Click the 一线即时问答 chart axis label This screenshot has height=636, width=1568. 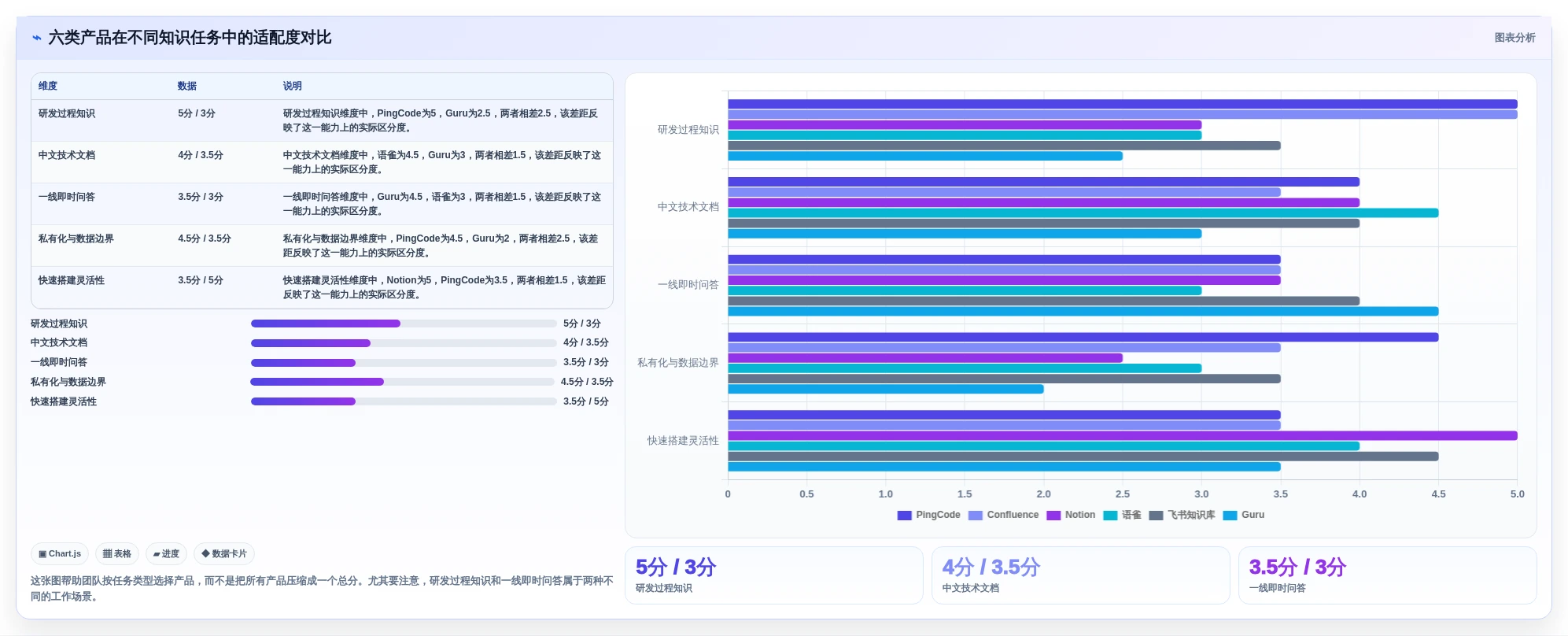click(688, 285)
